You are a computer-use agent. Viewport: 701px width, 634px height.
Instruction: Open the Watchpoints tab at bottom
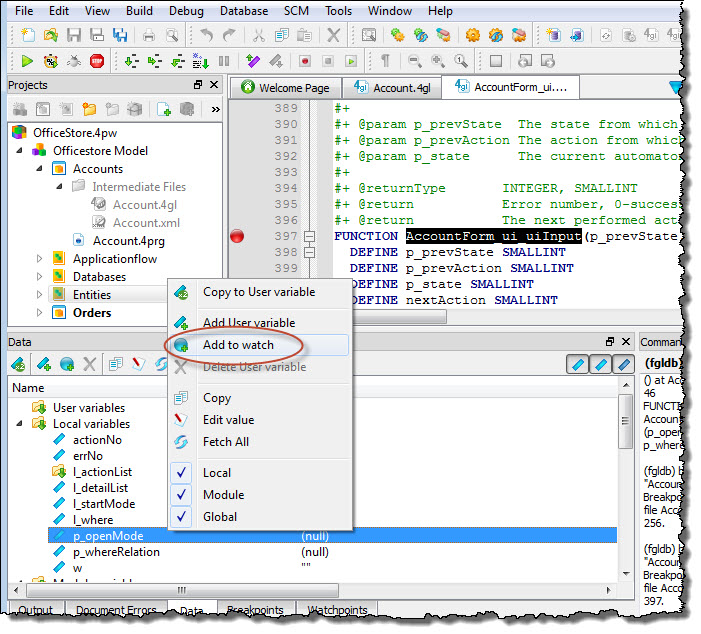pos(337,610)
